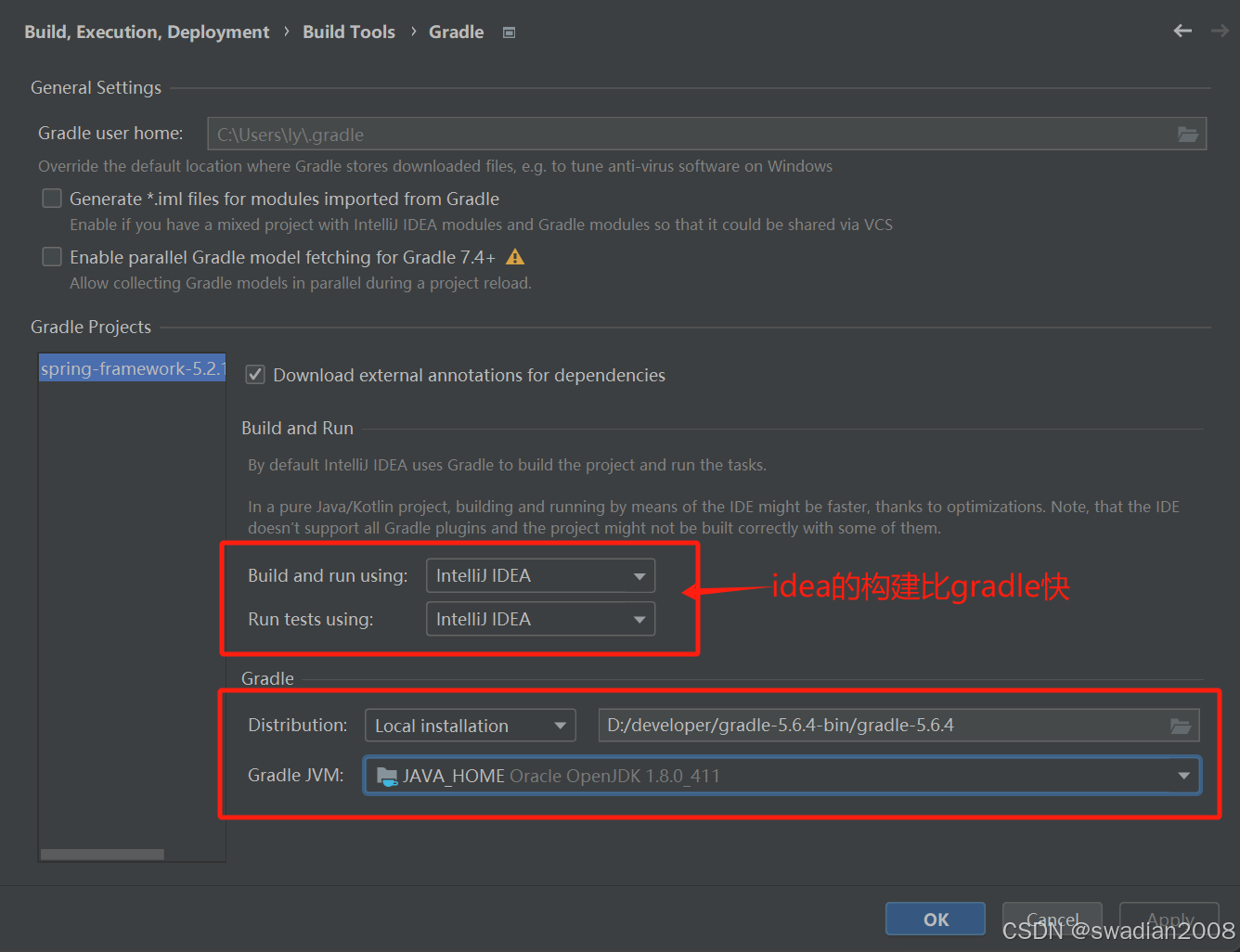Image resolution: width=1240 pixels, height=952 pixels.
Task: Click the screen icon next to Gradle breadcrumb
Action: tap(509, 31)
